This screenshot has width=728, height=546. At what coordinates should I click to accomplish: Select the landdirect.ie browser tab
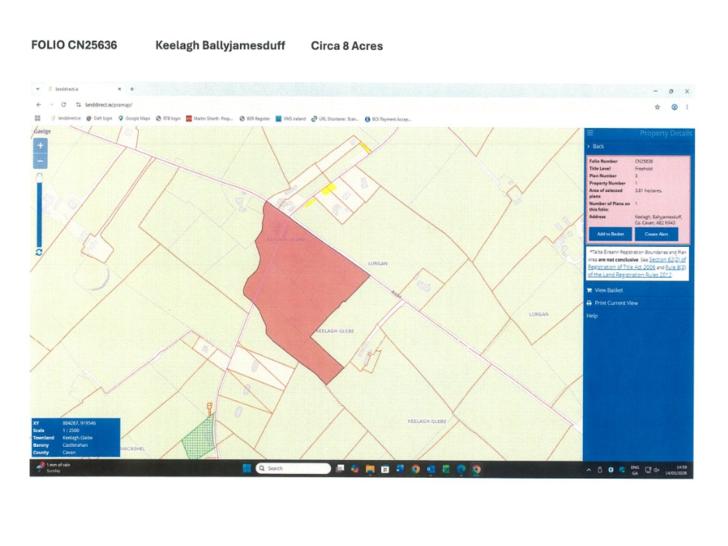click(x=84, y=89)
